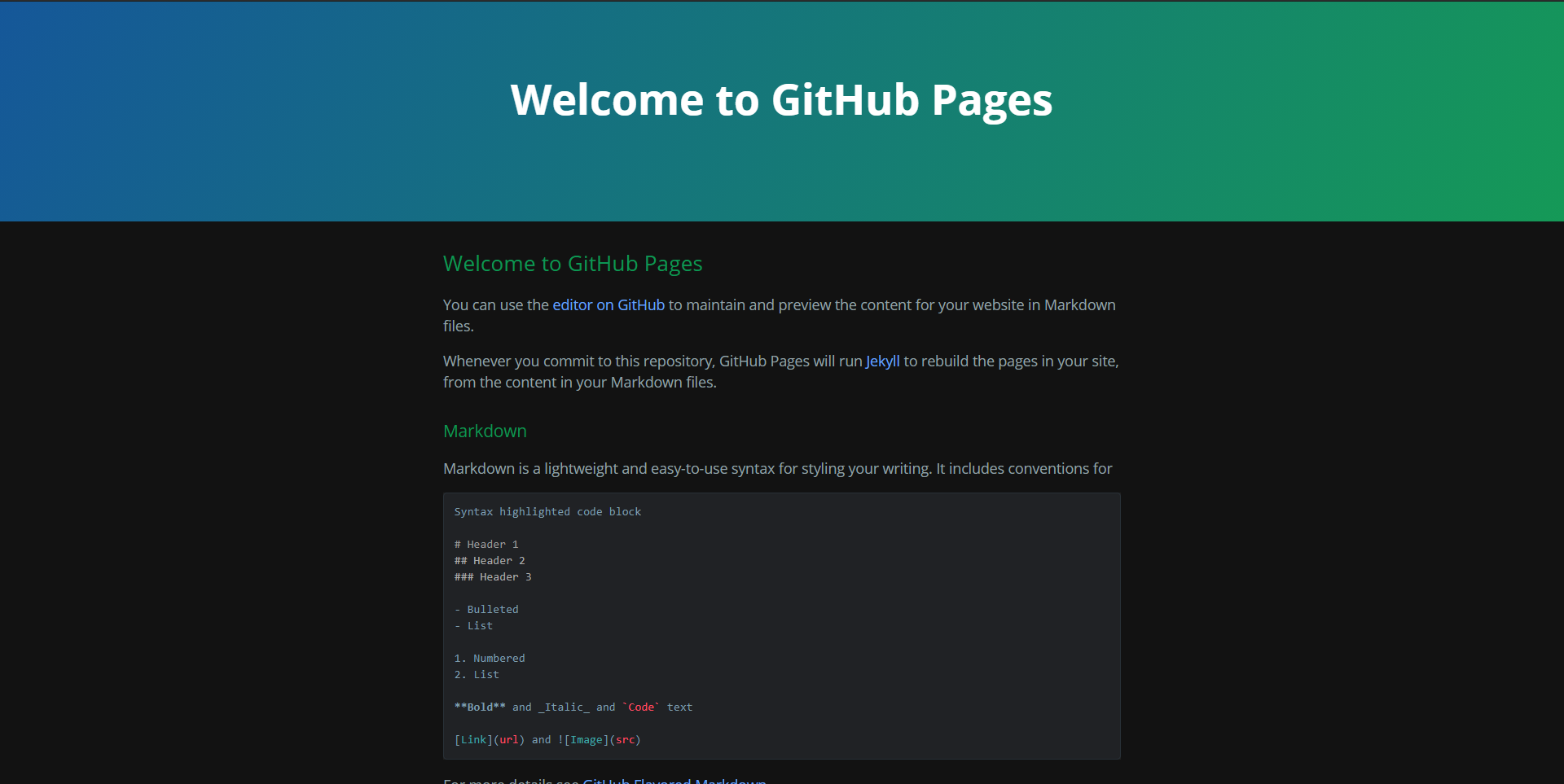Open the GitHub Flavored Markdown link
1564x784 pixels.
tap(674, 780)
